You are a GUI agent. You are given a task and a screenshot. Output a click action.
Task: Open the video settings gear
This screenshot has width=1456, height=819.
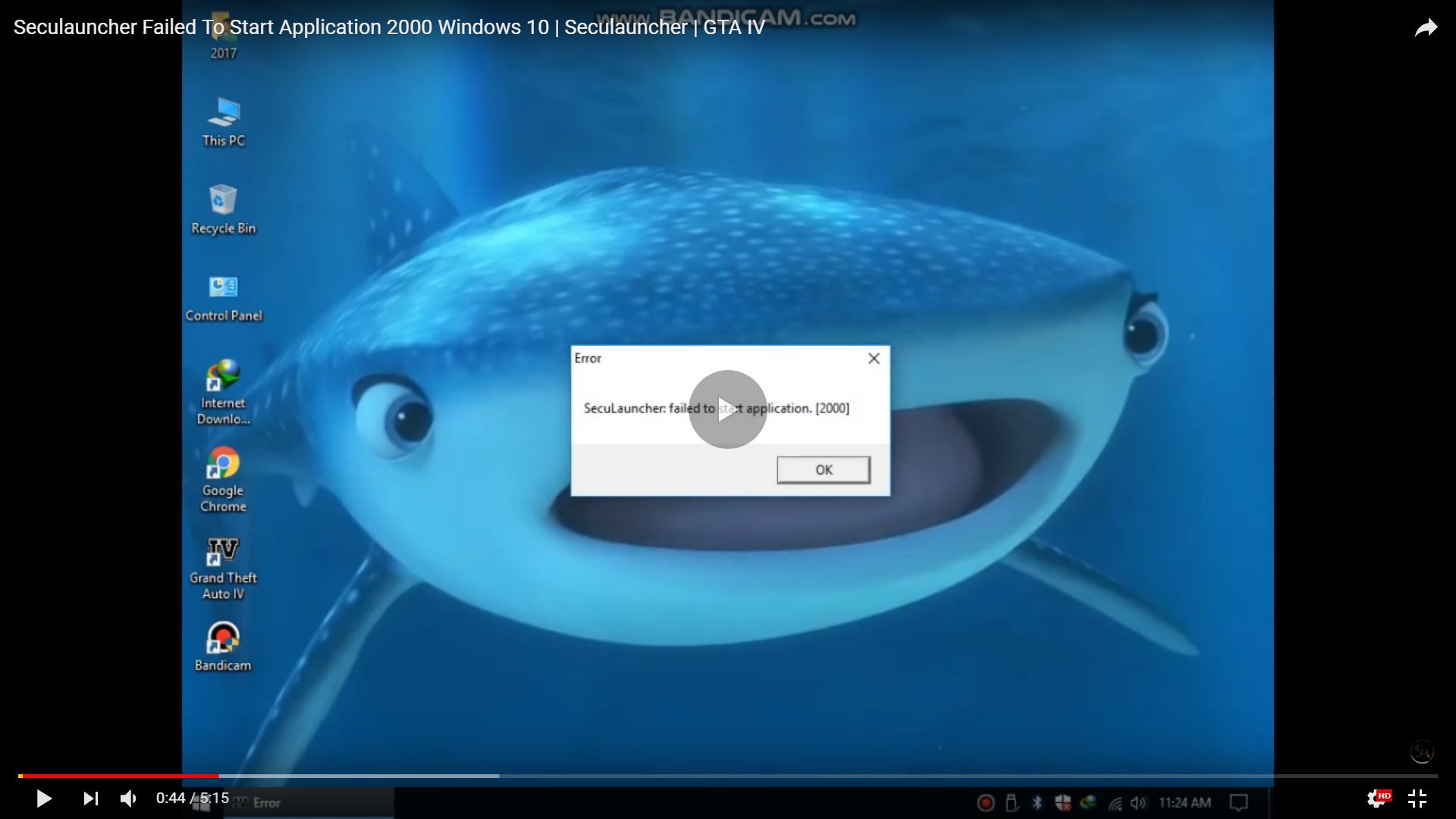pyautogui.click(x=1378, y=799)
